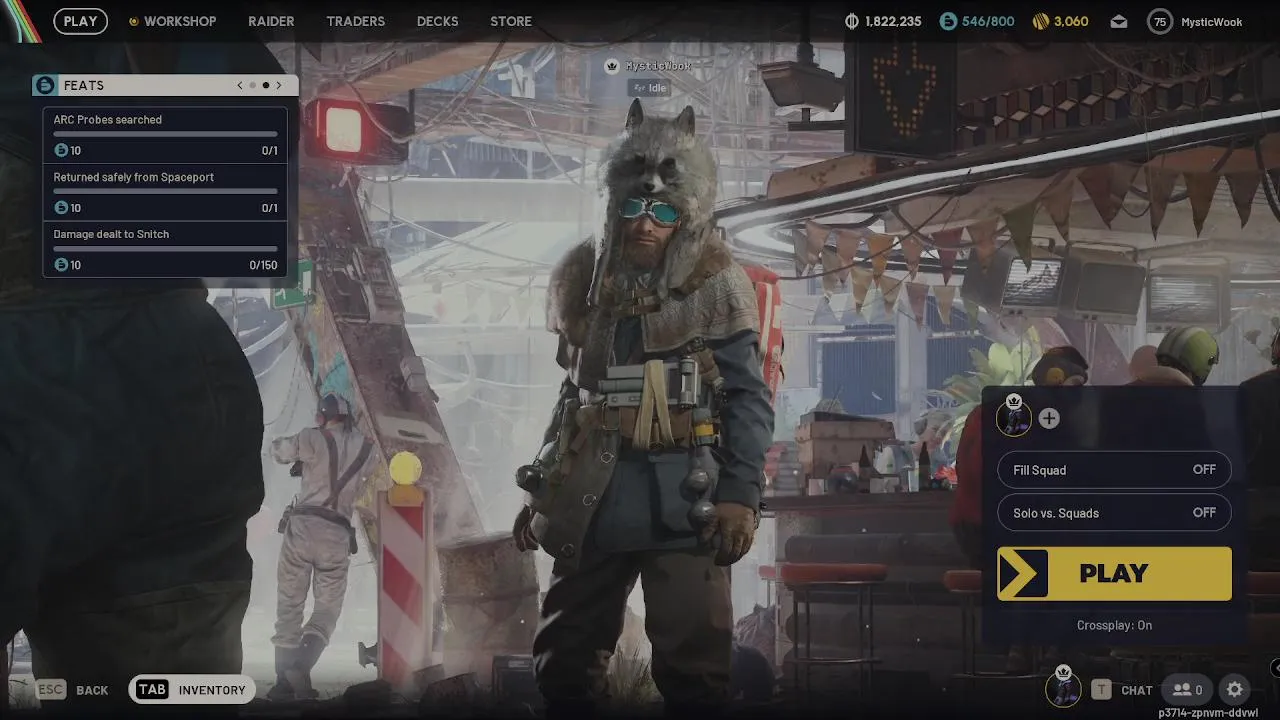Viewport: 1280px width, 720px height.
Task: Click the crown icon beside MysticWook nametag
Action: click(612, 66)
